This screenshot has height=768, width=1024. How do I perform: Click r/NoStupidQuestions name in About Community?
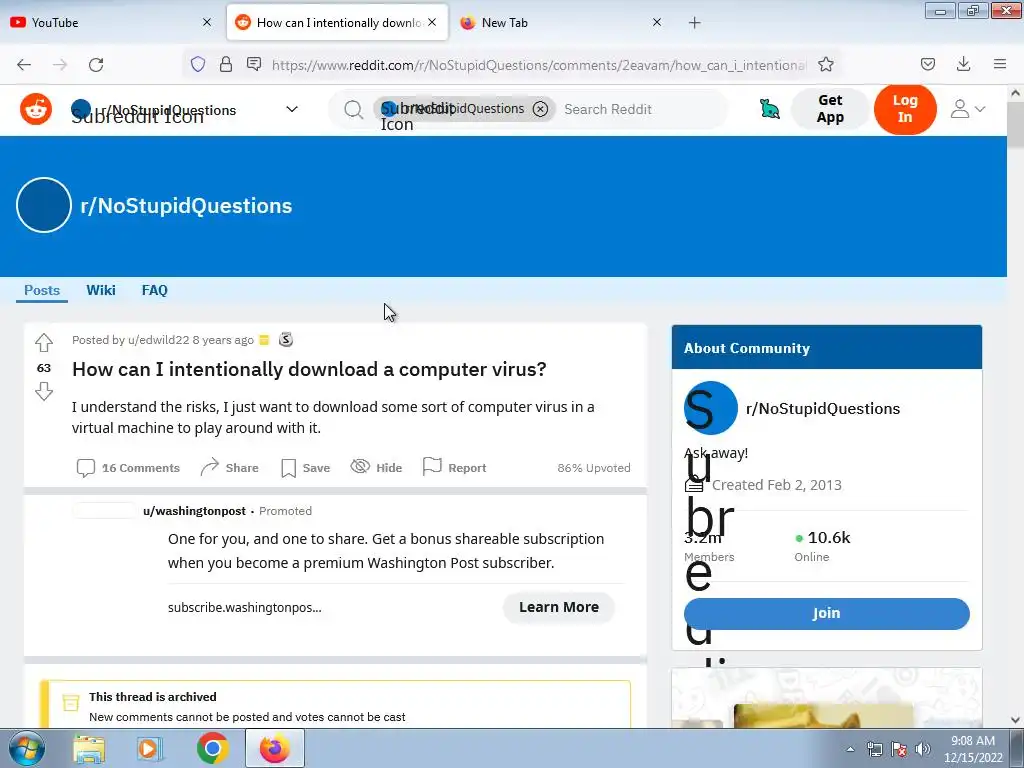pyautogui.click(x=823, y=409)
